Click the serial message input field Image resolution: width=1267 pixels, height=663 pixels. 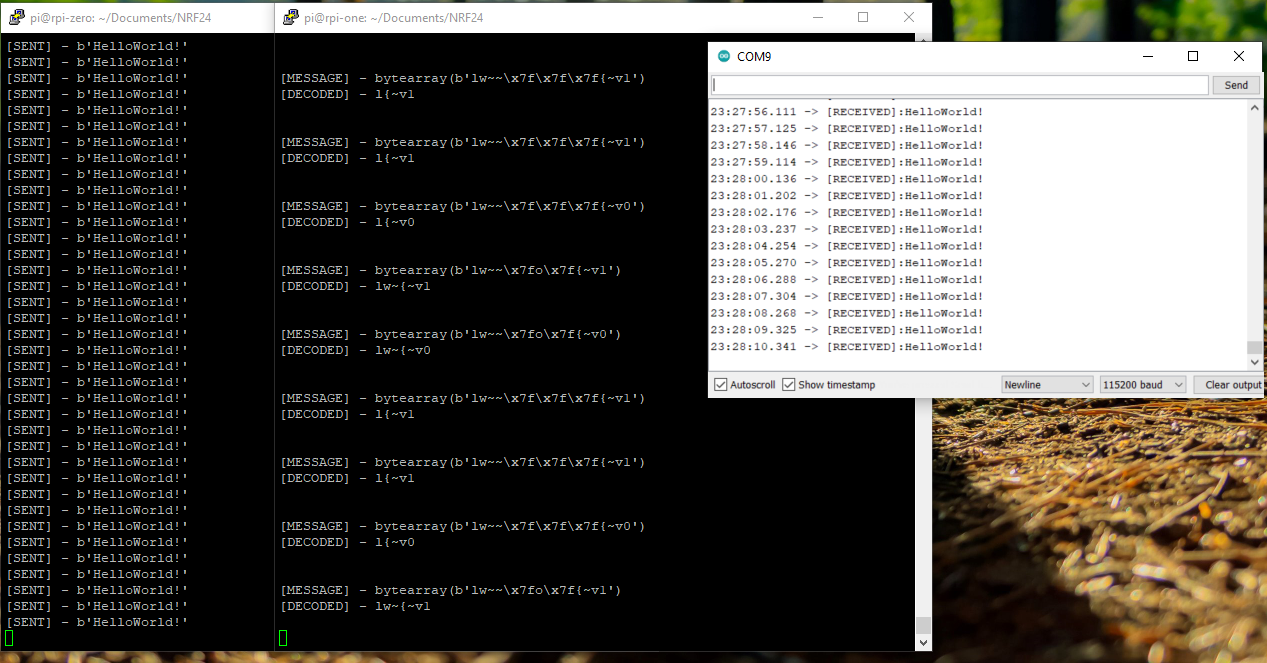click(960, 85)
